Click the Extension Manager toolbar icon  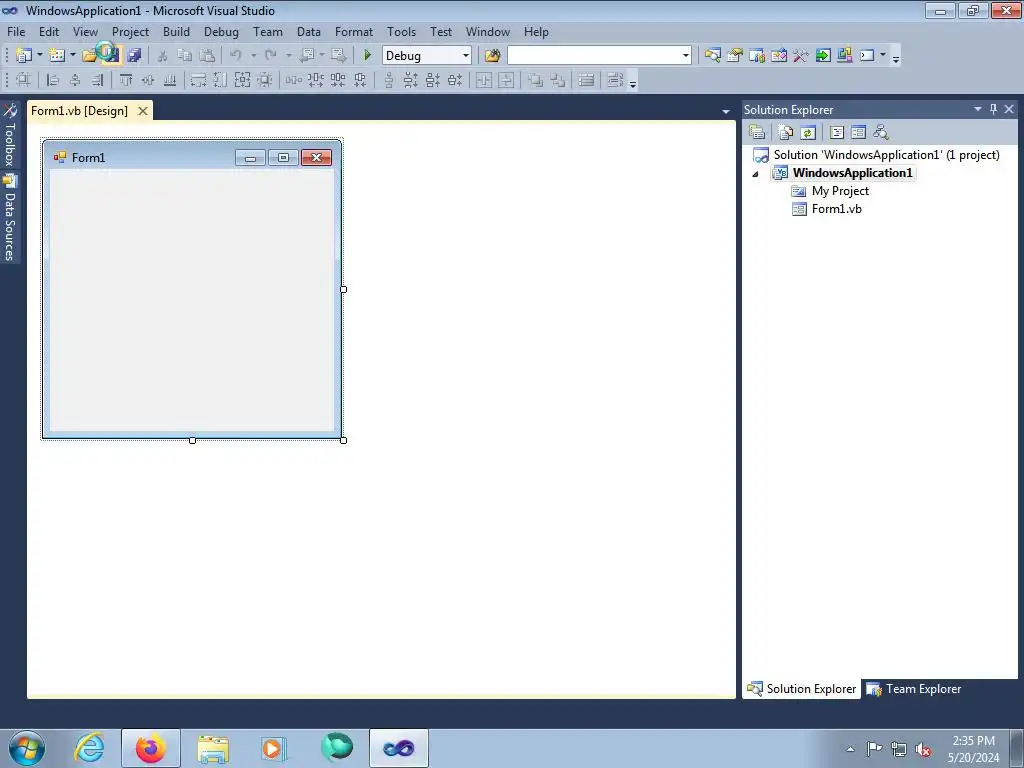click(x=844, y=56)
